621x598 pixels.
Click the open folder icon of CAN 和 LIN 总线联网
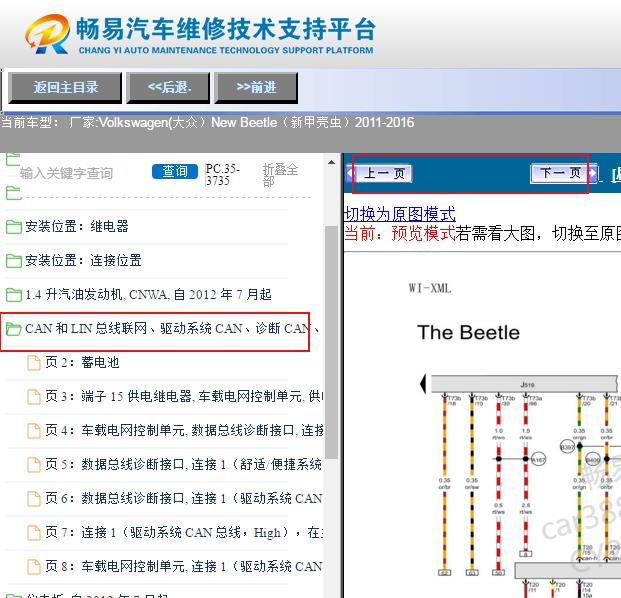14,329
